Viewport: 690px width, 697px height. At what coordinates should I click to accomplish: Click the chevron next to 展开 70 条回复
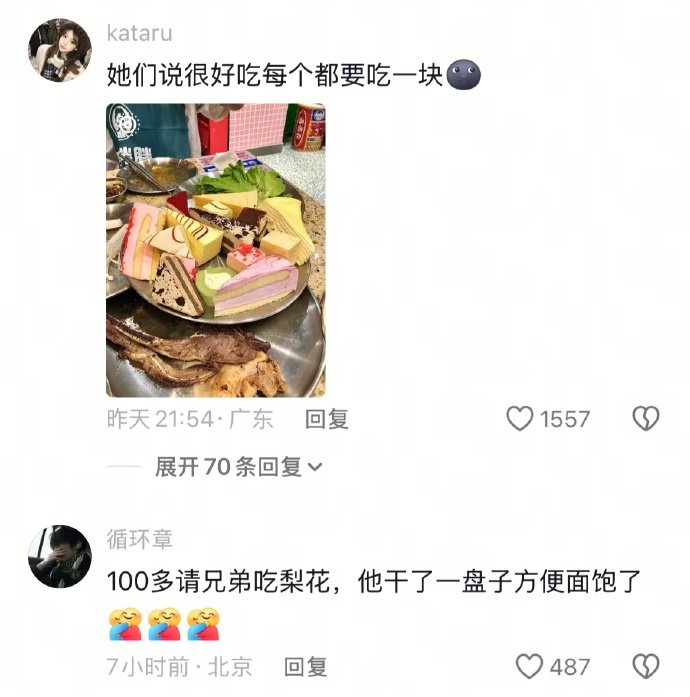[x=315, y=467]
